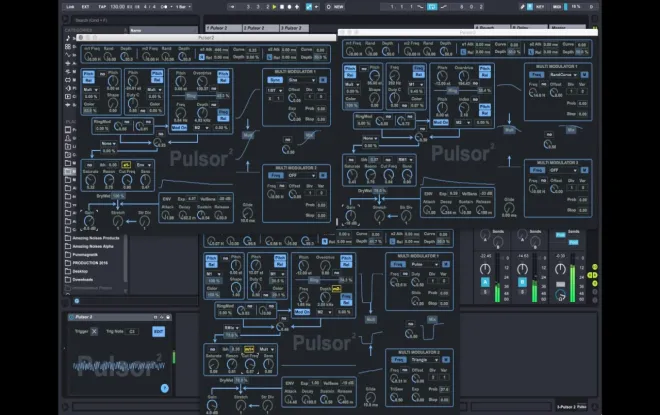Toggle the Link button
This screenshot has width=660, height=415.
(x=70, y=7)
